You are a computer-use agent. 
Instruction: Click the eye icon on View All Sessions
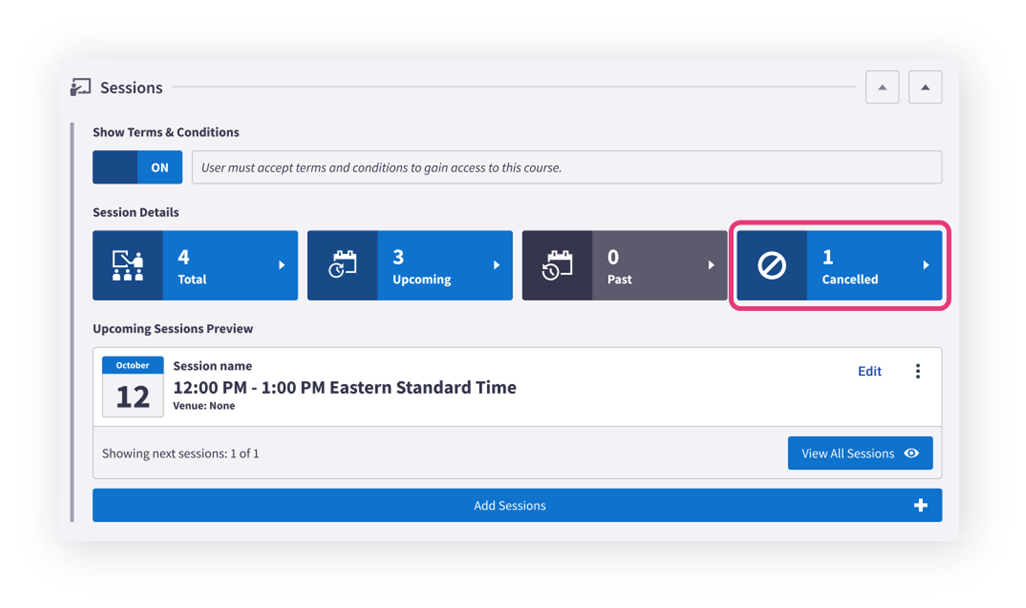point(911,453)
